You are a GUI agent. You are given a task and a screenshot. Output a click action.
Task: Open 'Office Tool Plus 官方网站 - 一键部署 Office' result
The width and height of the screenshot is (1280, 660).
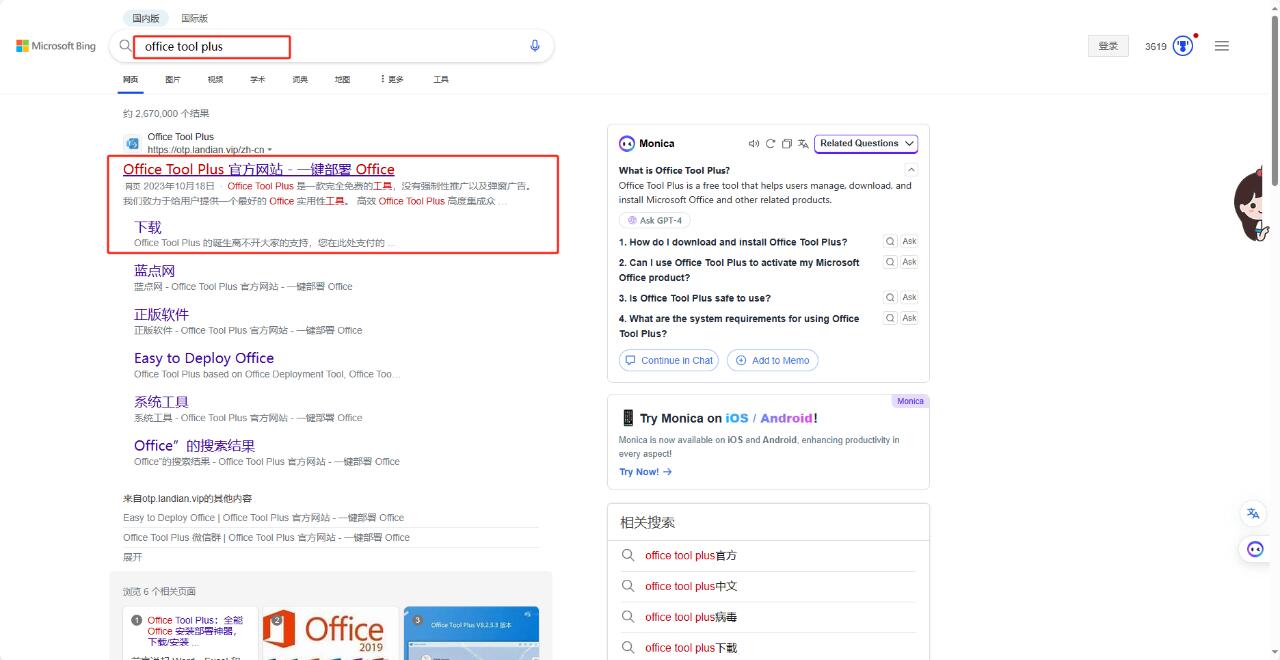click(x=259, y=169)
